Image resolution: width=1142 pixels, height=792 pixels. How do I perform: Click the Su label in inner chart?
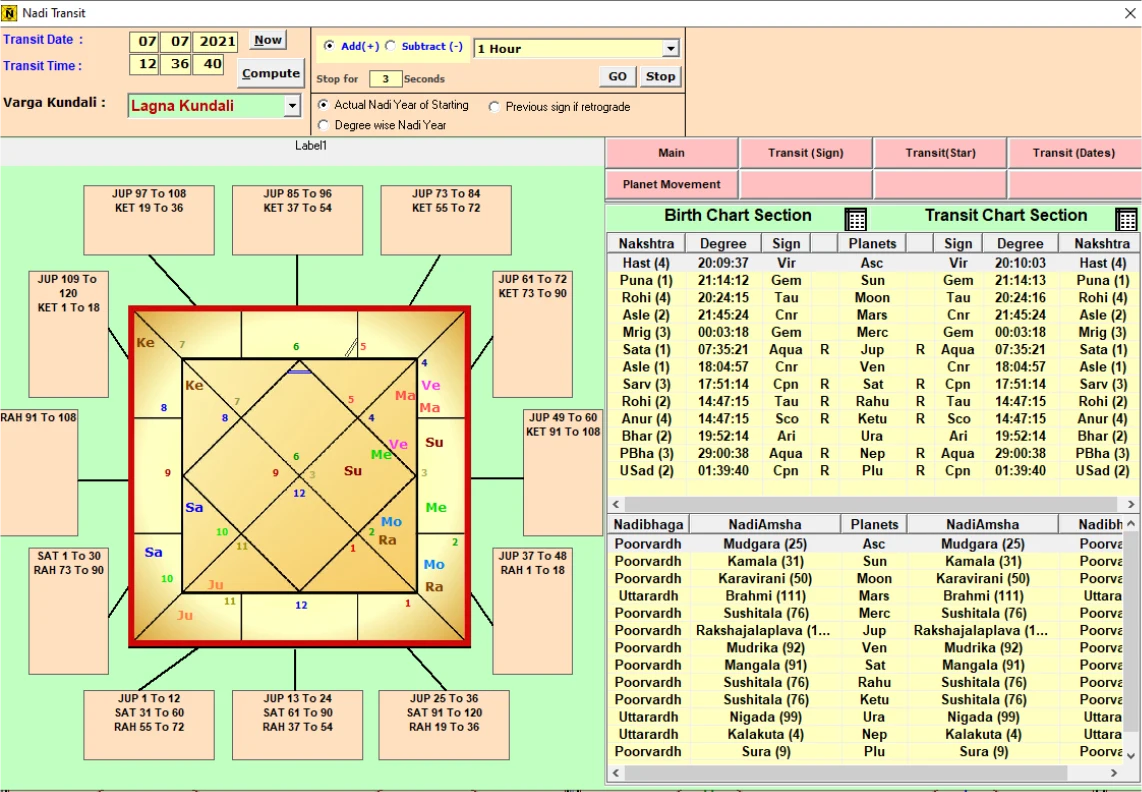point(353,471)
